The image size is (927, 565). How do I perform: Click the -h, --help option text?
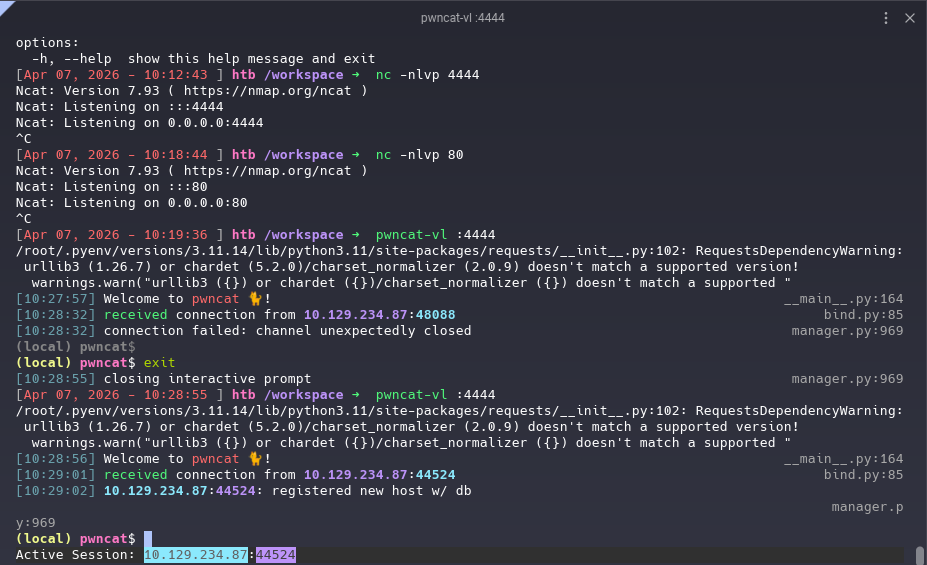pos(76,59)
